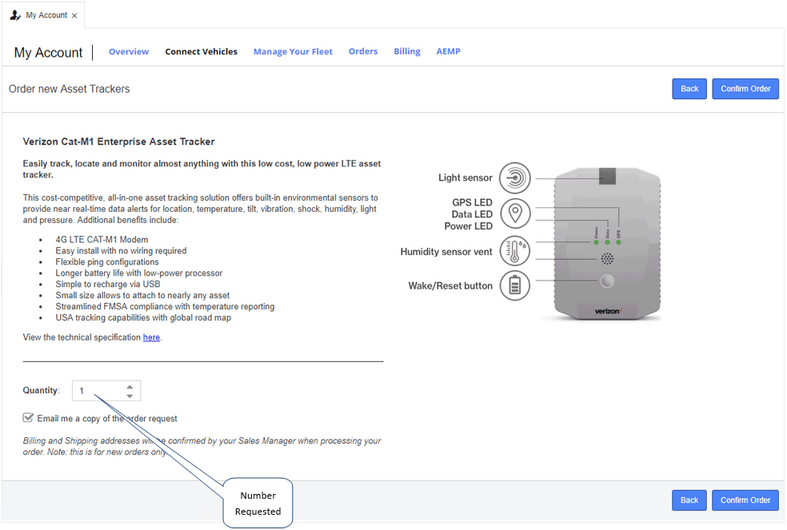This screenshot has width=787, height=530.
Task: Click the humidity thermometer icon
Action: pos(515,250)
